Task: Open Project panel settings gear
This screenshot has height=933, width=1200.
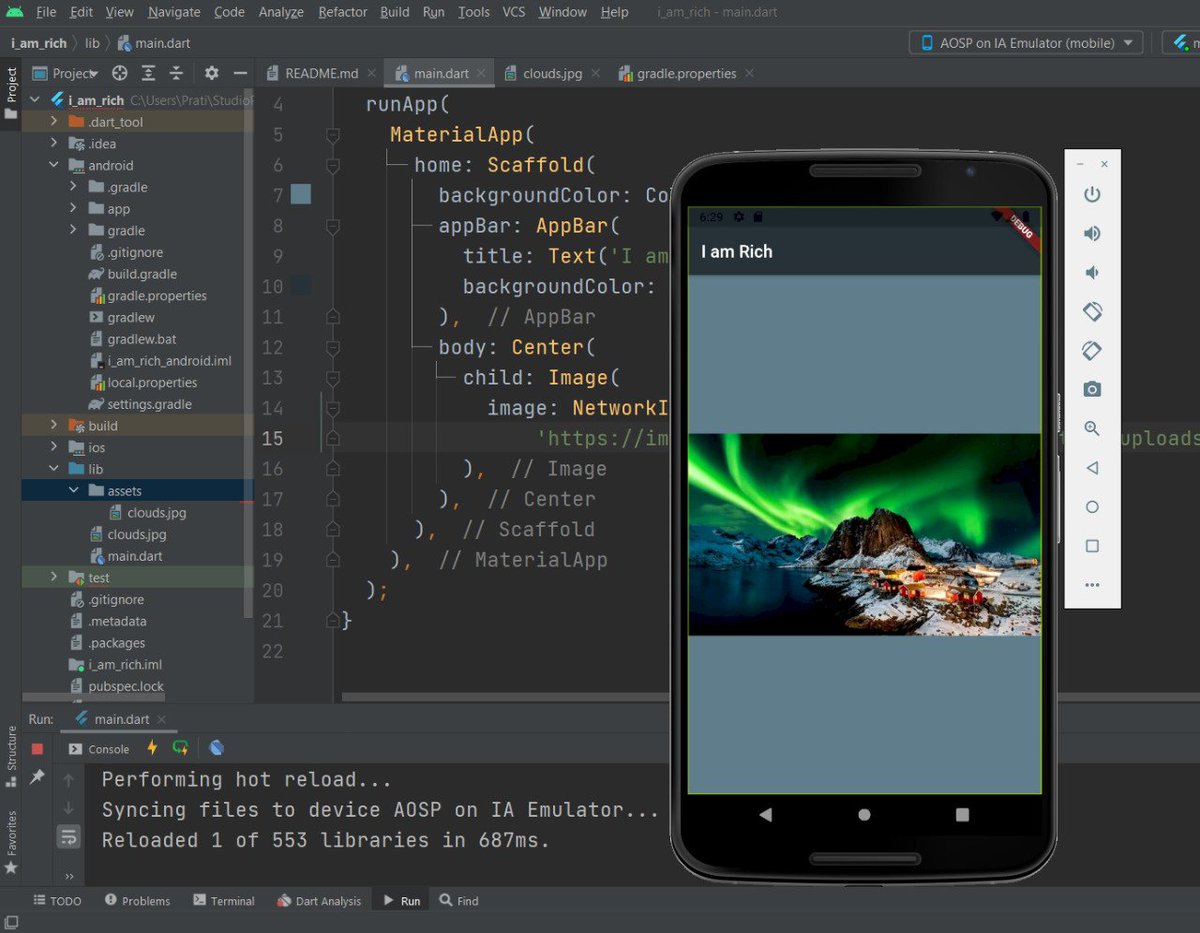Action: (x=211, y=73)
